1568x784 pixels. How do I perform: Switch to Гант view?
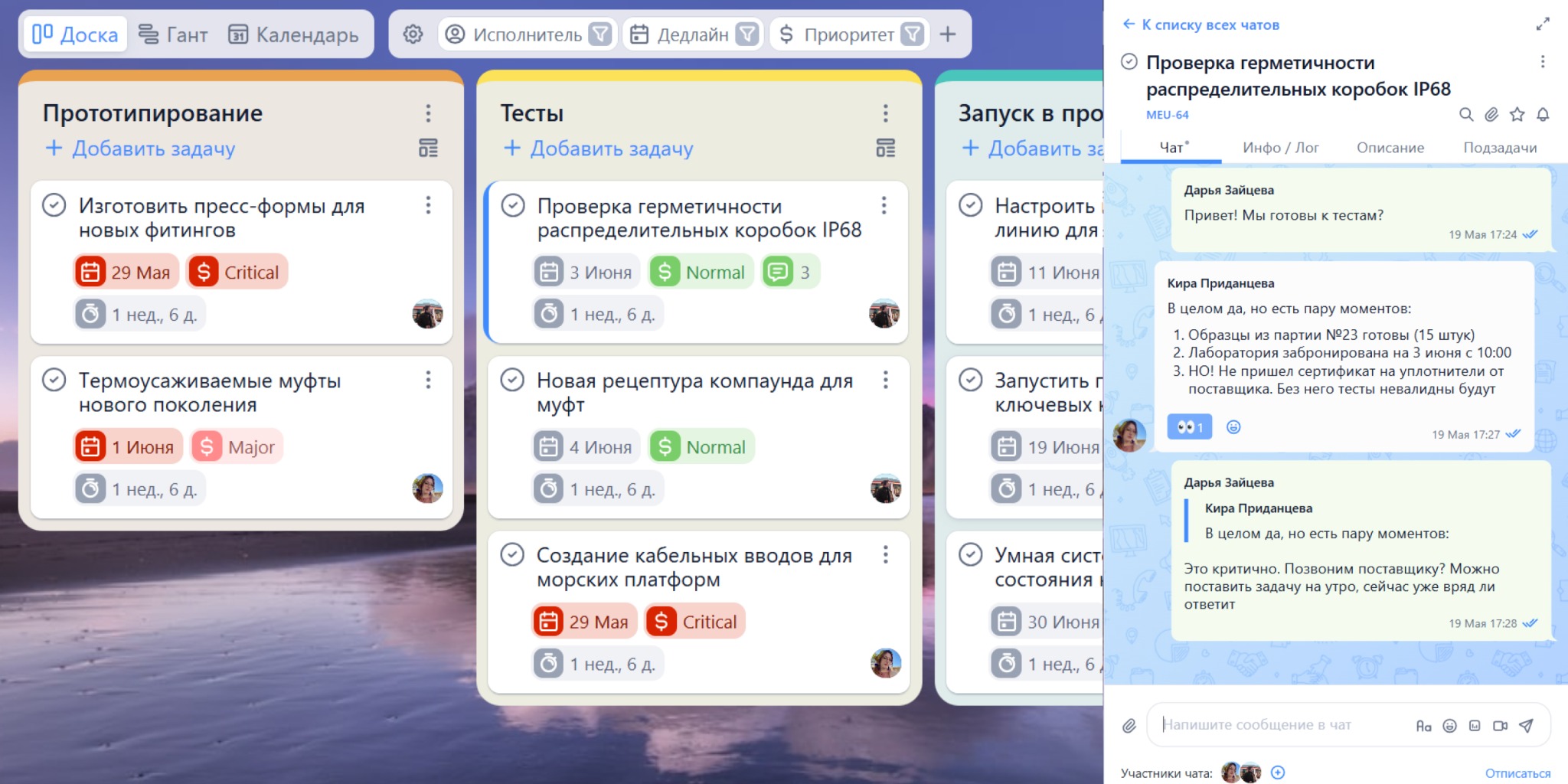173,34
